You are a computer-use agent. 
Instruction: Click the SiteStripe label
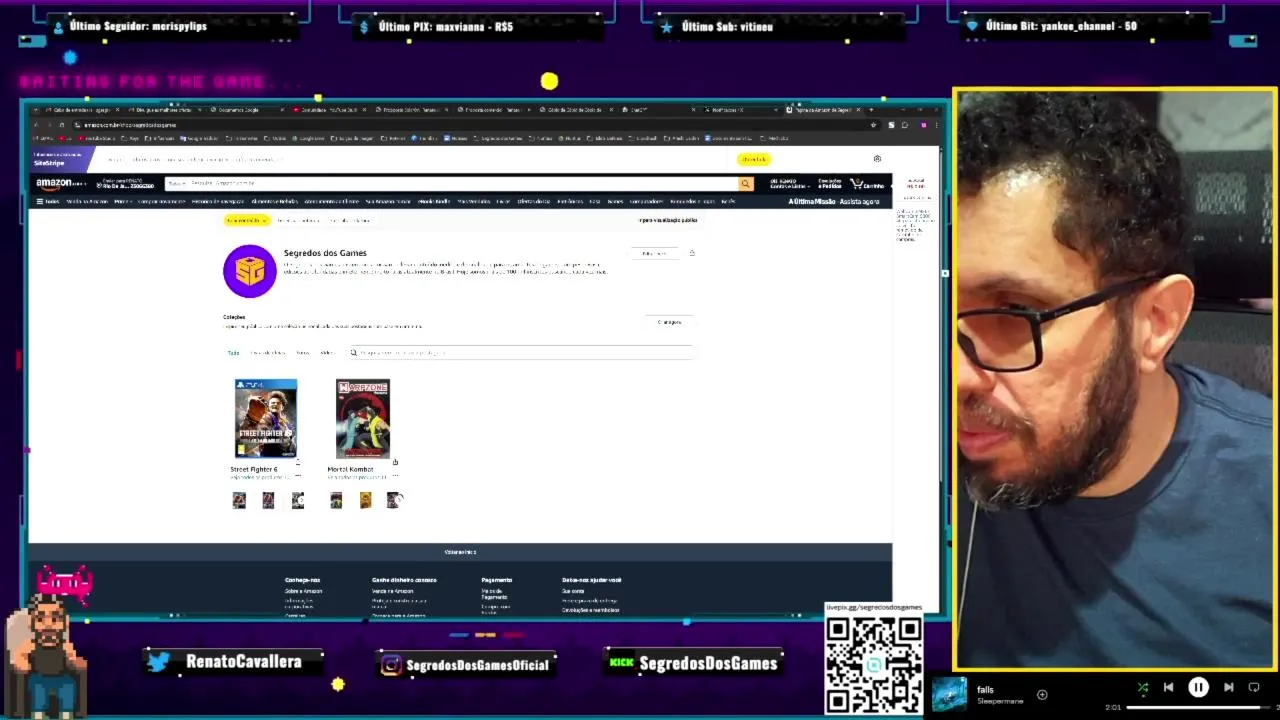49,163
